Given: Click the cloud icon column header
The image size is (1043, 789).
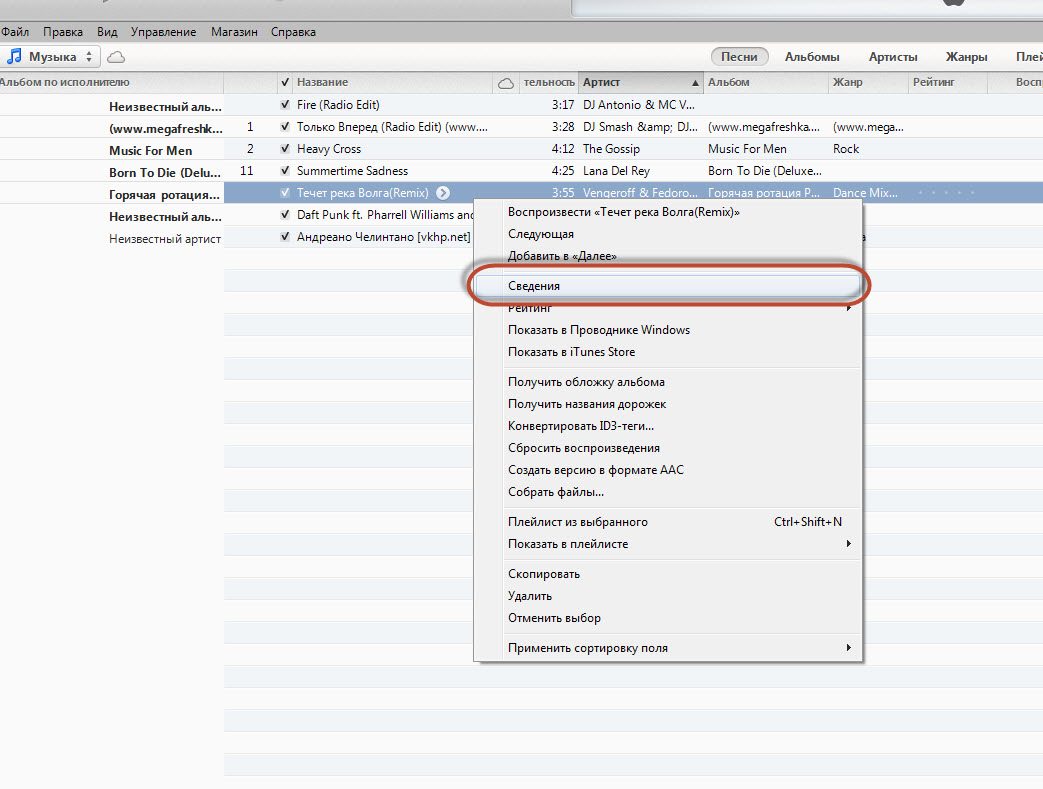Looking at the screenshot, I should 506,82.
